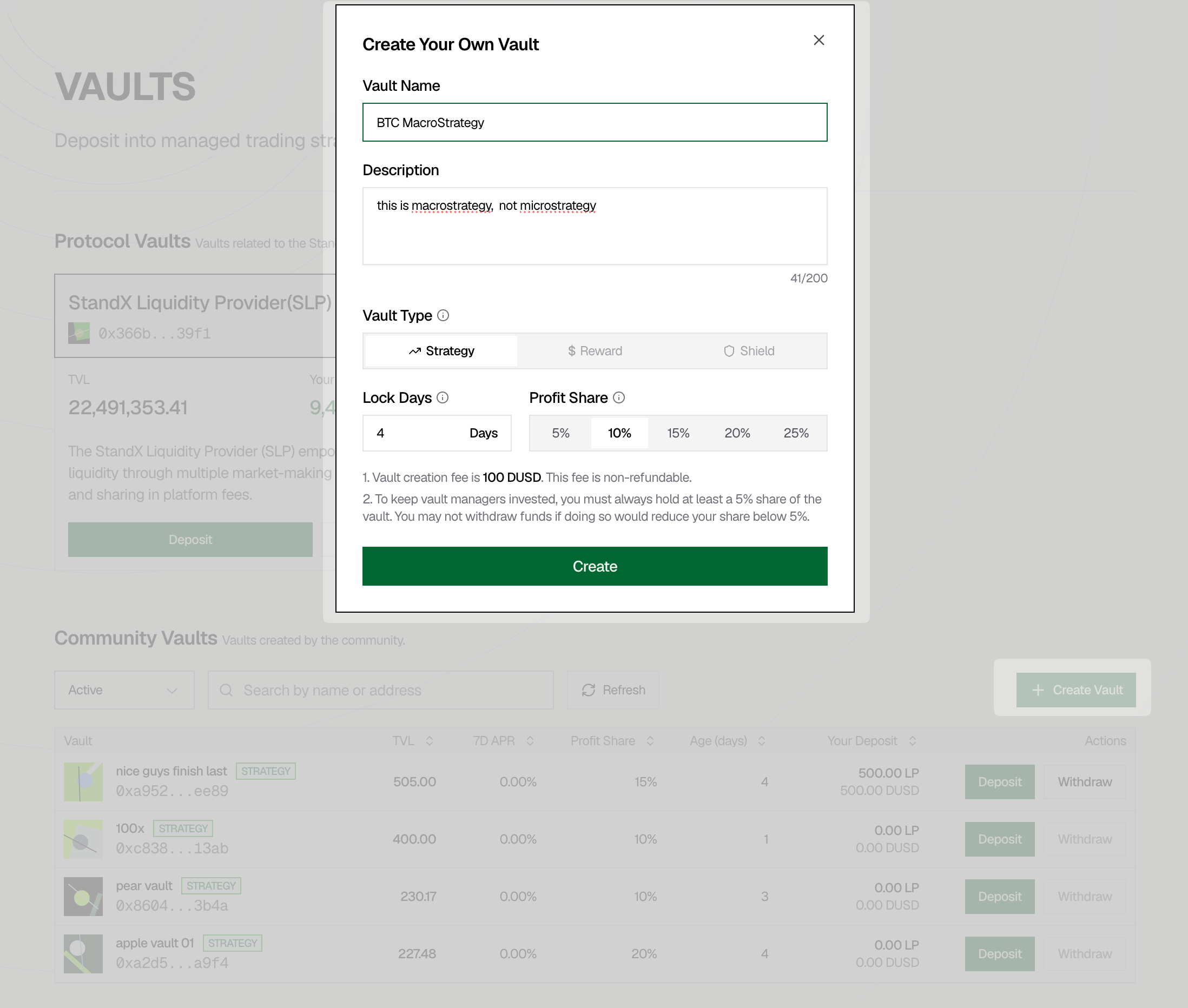This screenshot has width=1188, height=1008.
Task: Click the 22,491,353.41 TVL value
Action: (x=128, y=407)
